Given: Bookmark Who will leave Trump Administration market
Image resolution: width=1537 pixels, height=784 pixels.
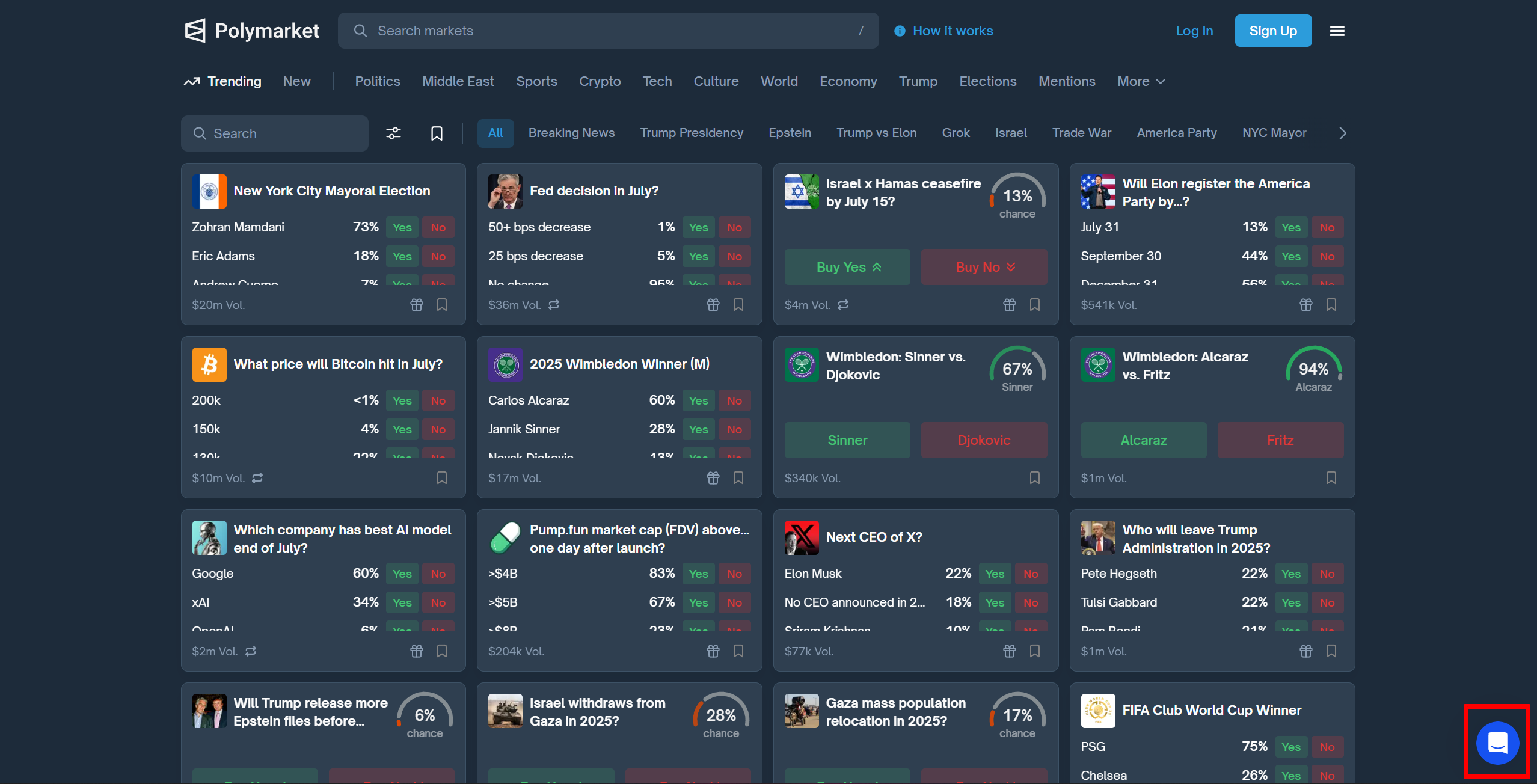Looking at the screenshot, I should click(x=1331, y=651).
